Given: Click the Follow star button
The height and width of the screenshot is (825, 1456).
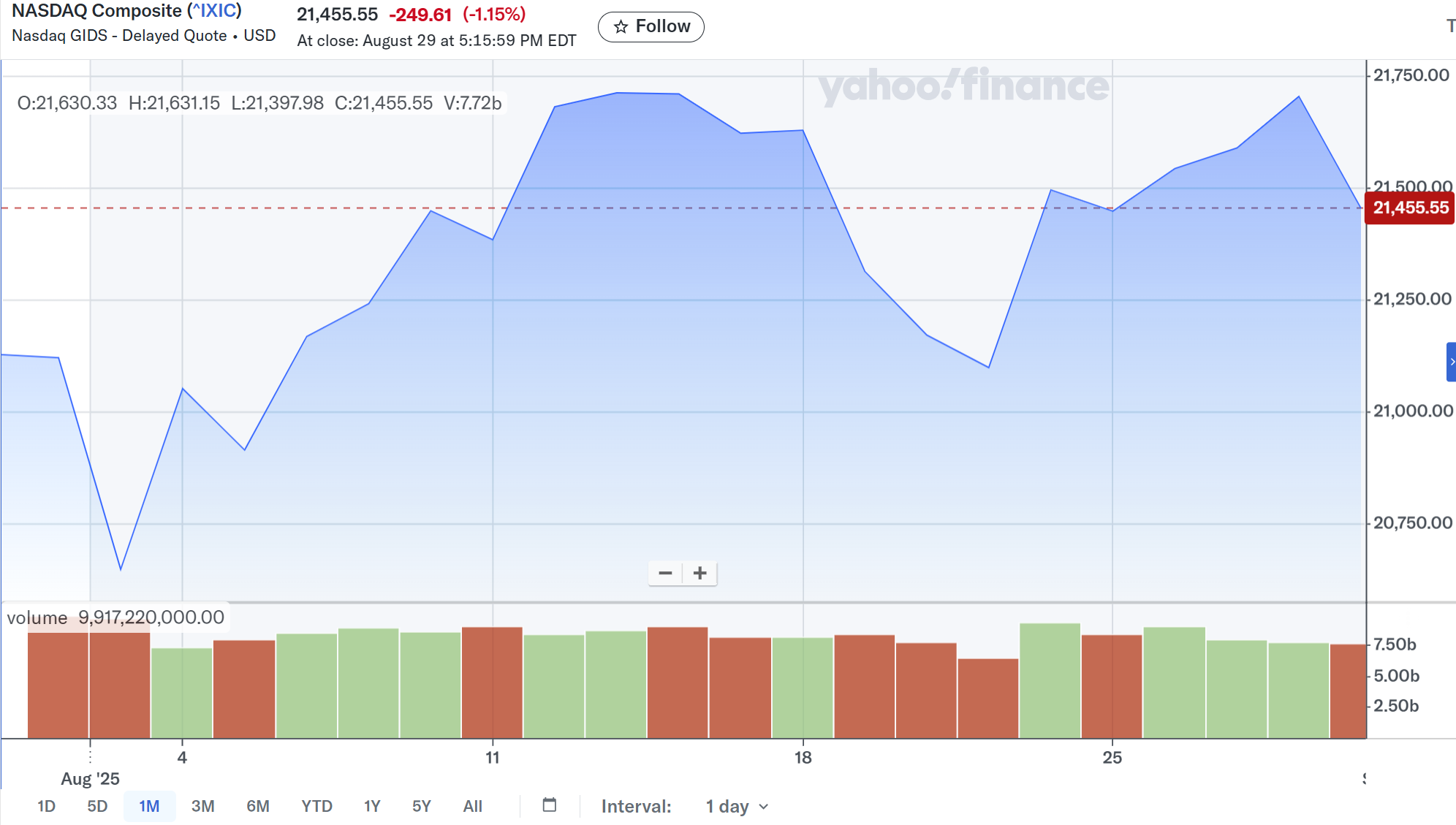Looking at the screenshot, I should 651,27.
